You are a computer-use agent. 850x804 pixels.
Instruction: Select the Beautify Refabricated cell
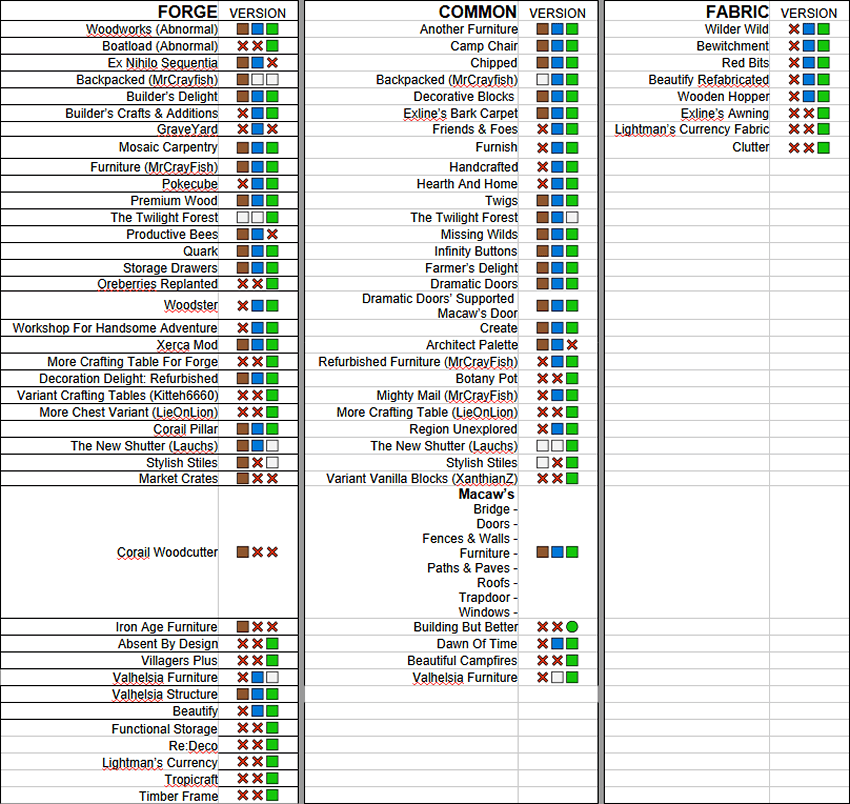tap(687, 80)
